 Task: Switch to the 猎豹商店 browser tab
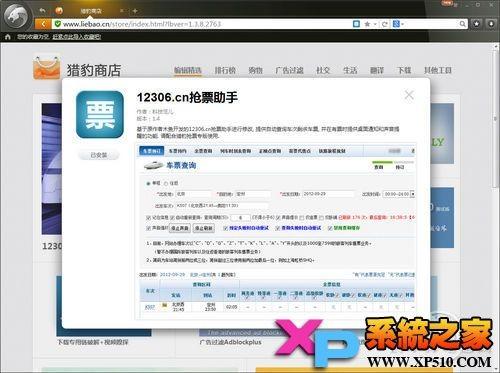[91, 11]
